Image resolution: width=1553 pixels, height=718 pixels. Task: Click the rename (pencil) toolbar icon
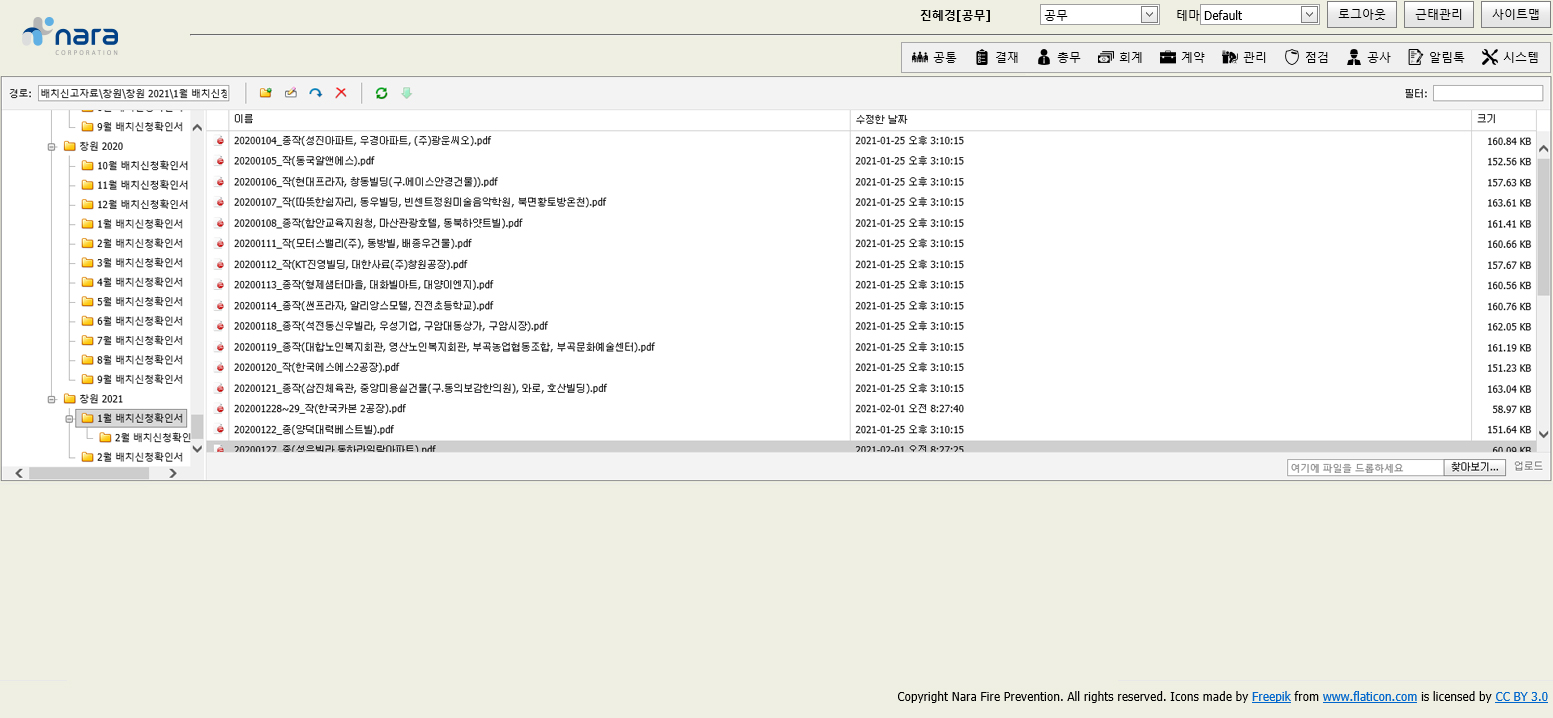(x=291, y=93)
